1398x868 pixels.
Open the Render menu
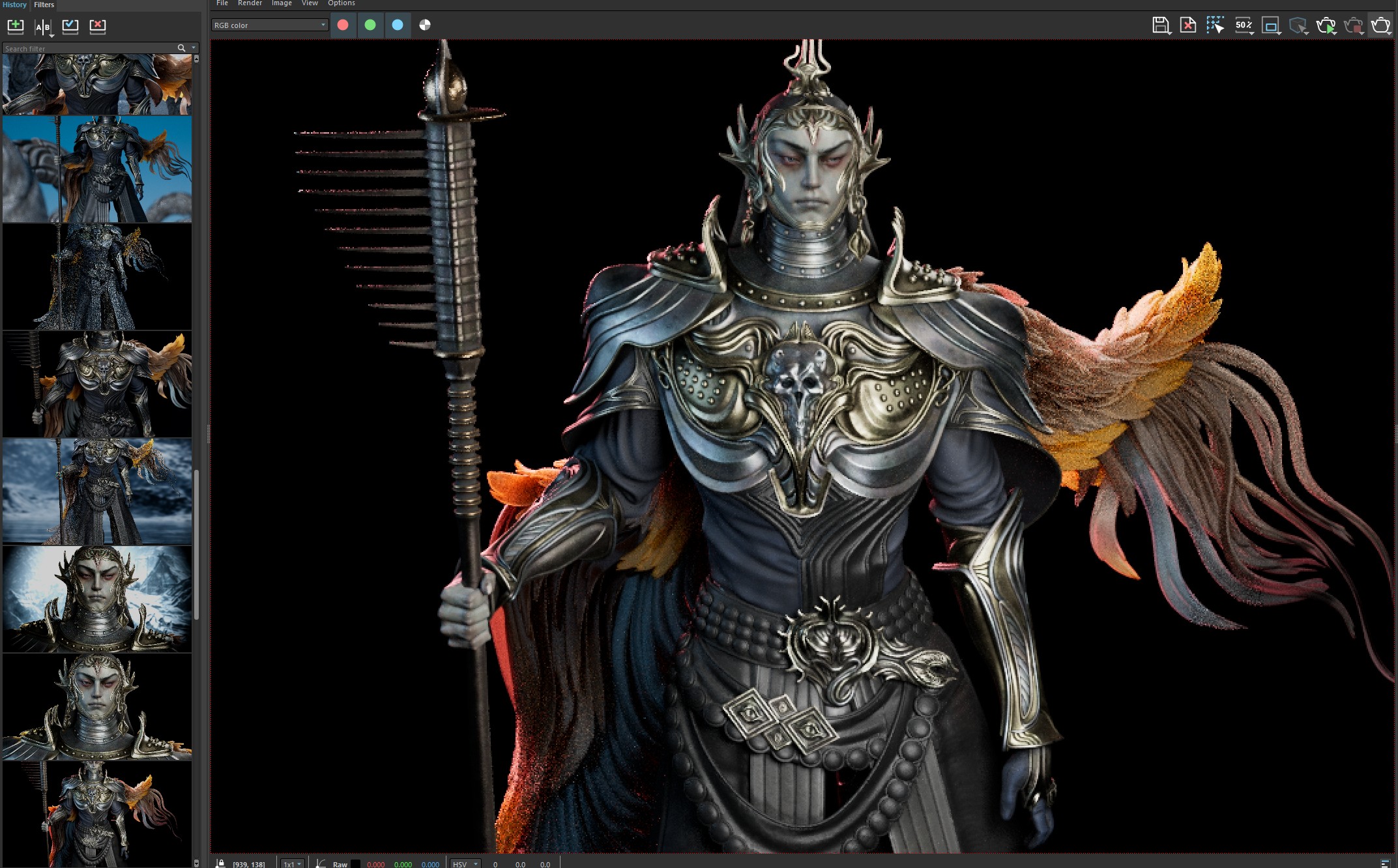click(x=250, y=3)
